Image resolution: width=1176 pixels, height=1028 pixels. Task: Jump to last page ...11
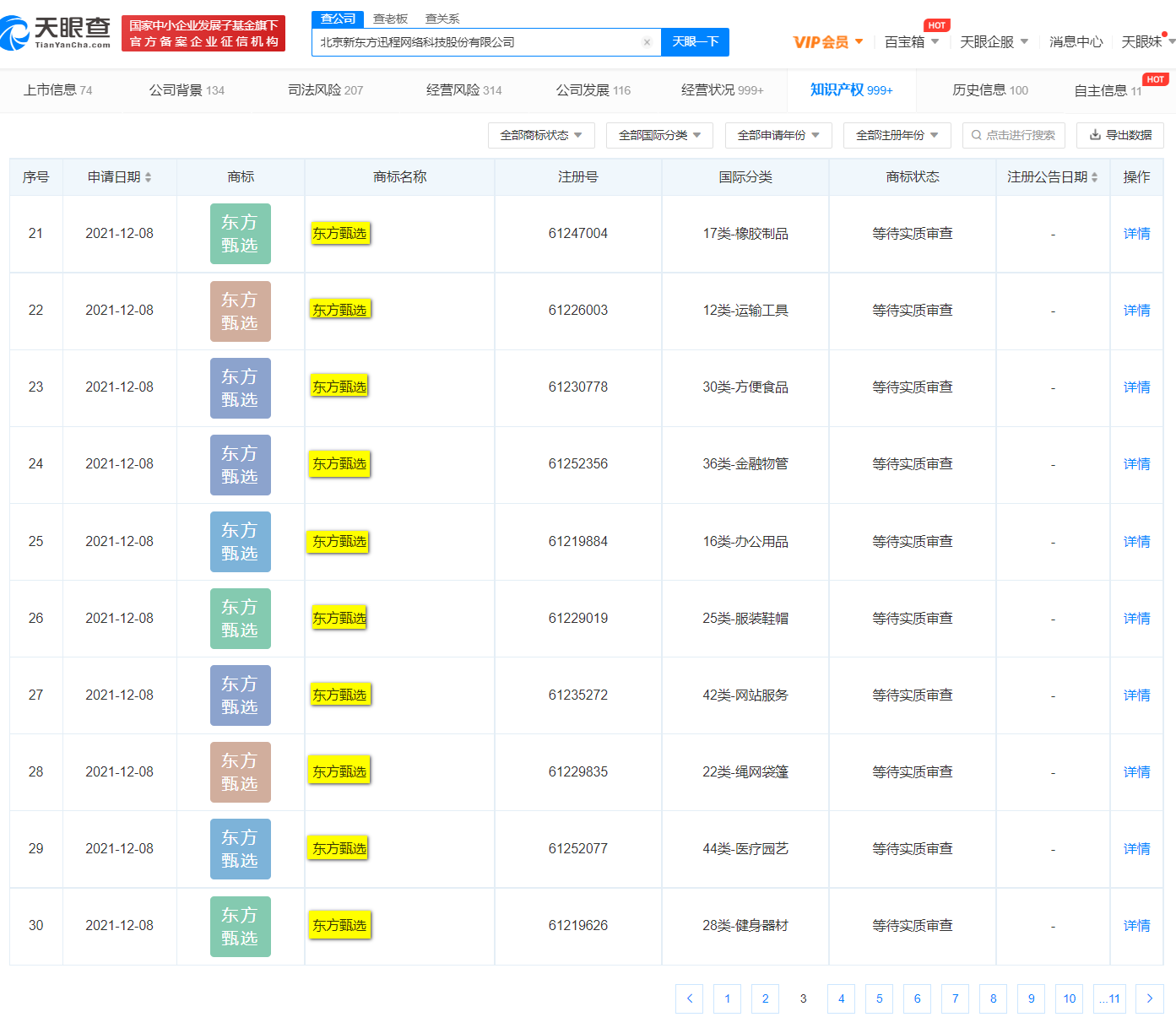coord(1108,998)
